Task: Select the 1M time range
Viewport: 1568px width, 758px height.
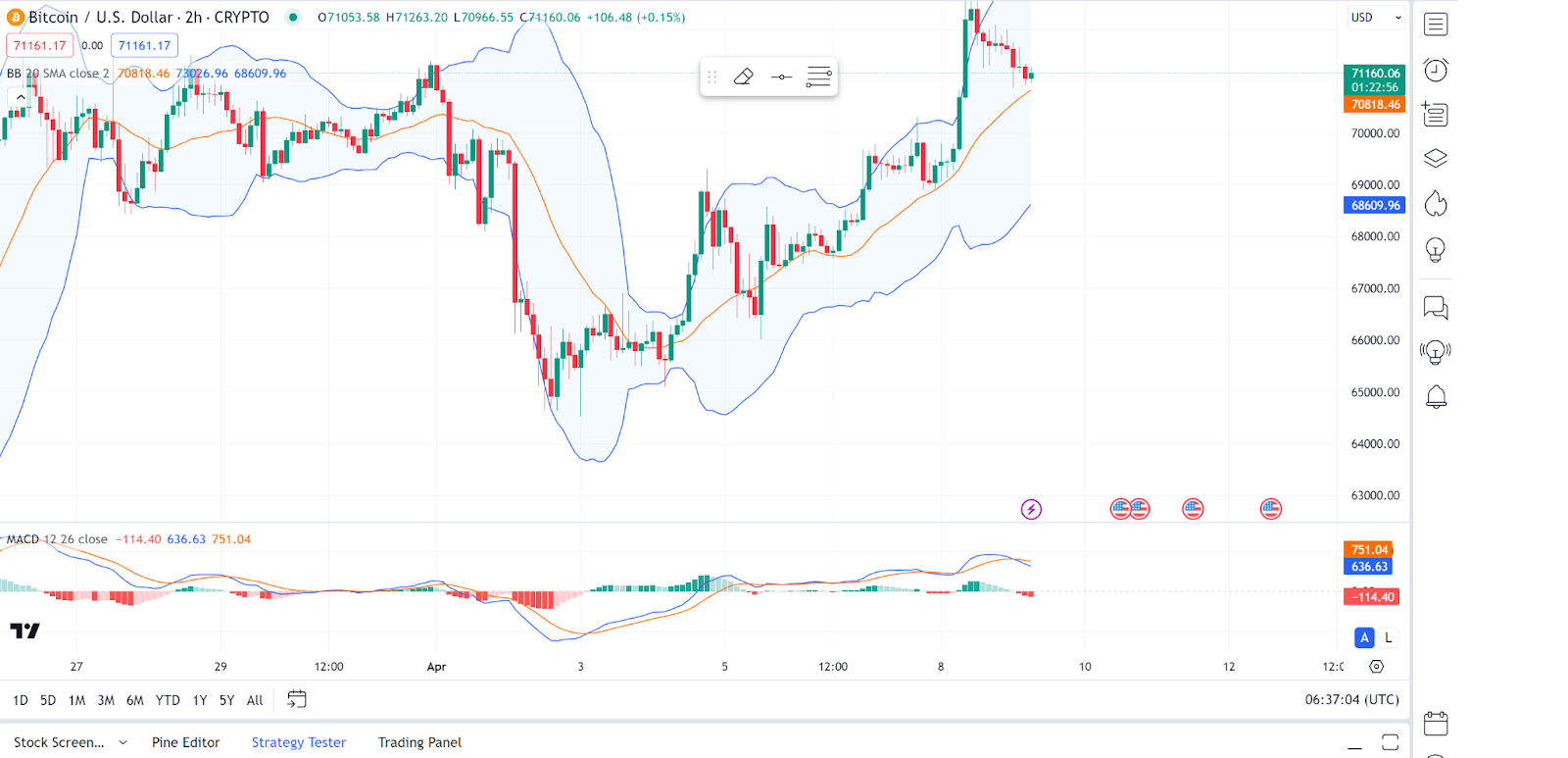Action: pyautogui.click(x=76, y=700)
